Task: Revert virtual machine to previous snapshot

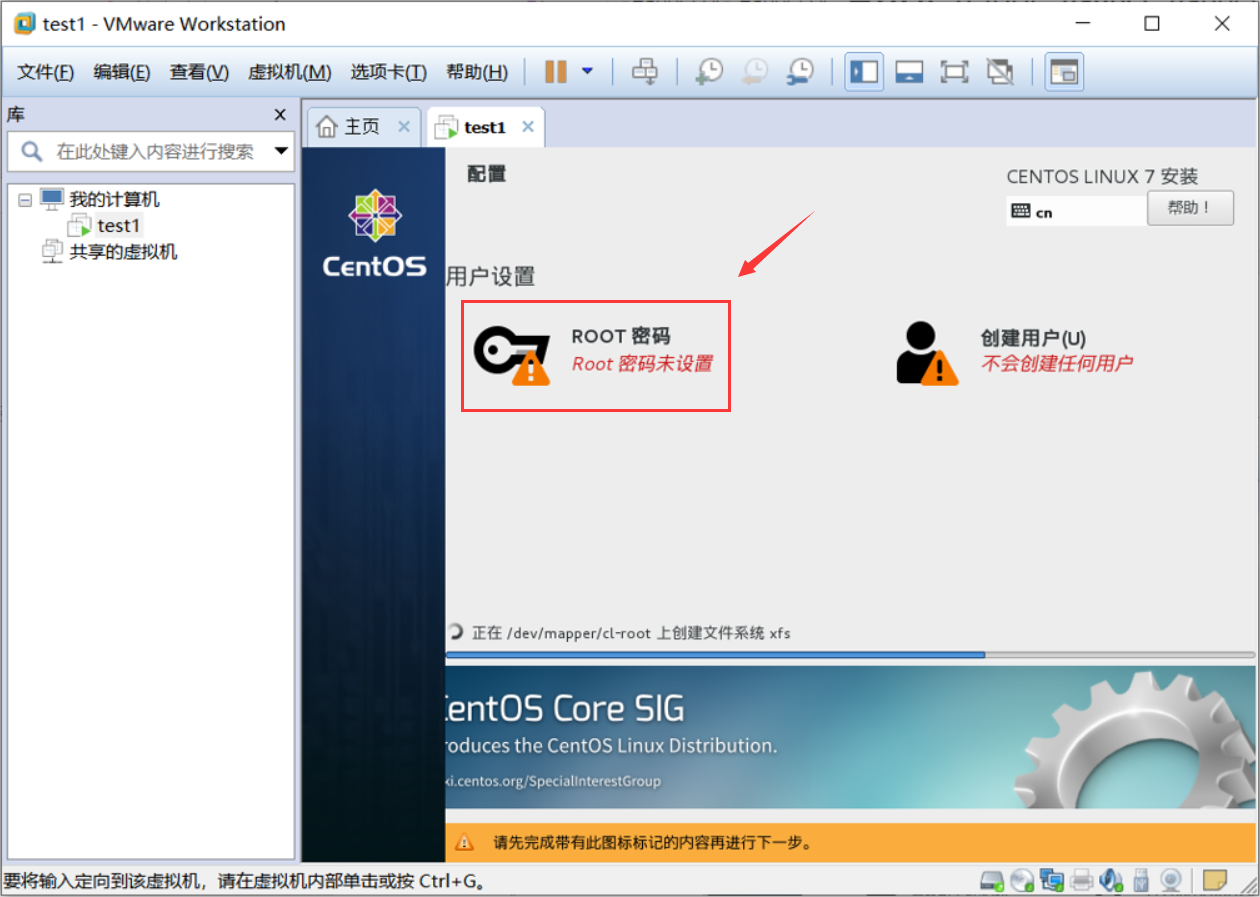Action: click(754, 72)
